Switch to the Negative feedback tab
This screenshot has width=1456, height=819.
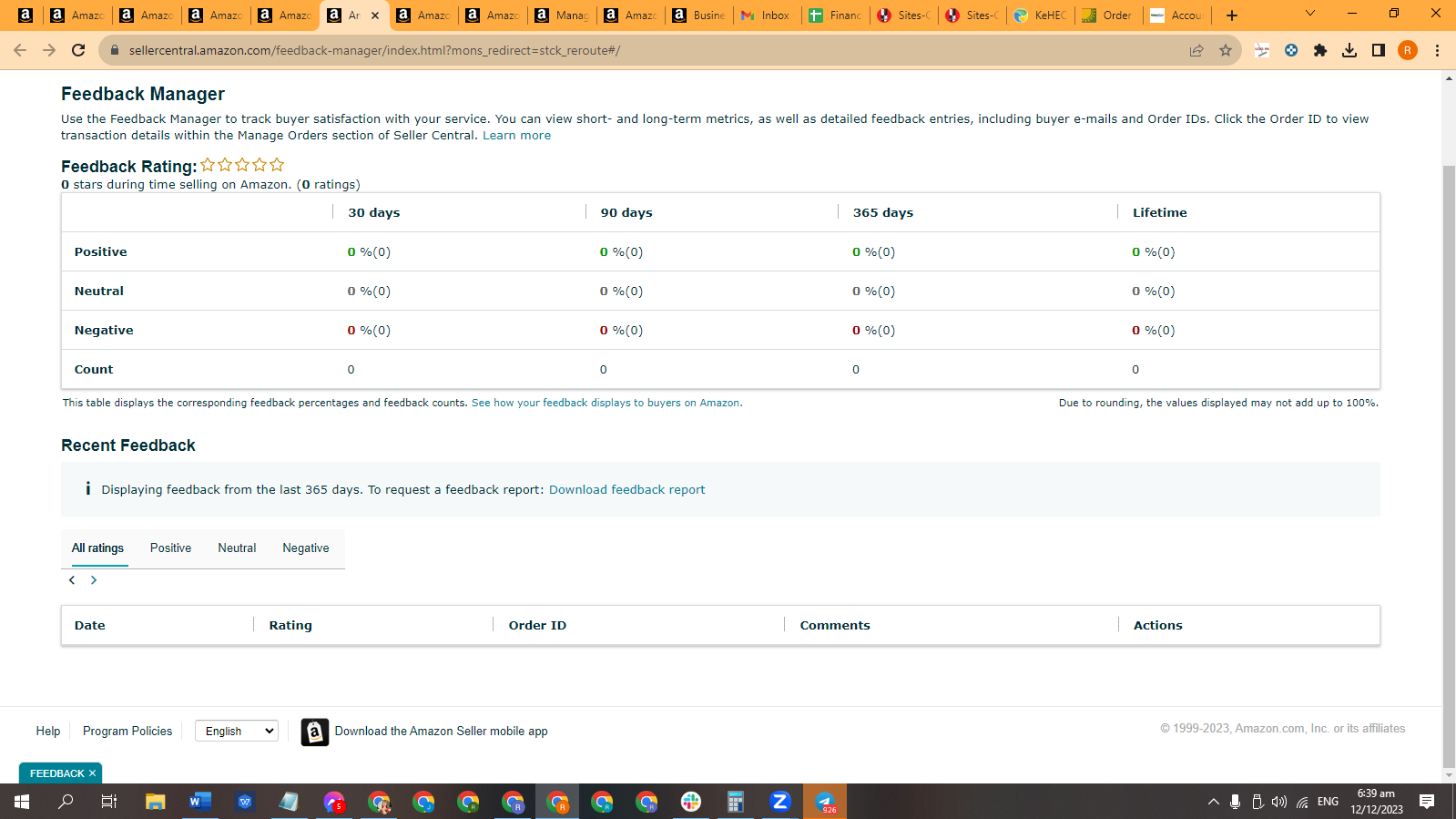click(x=306, y=548)
